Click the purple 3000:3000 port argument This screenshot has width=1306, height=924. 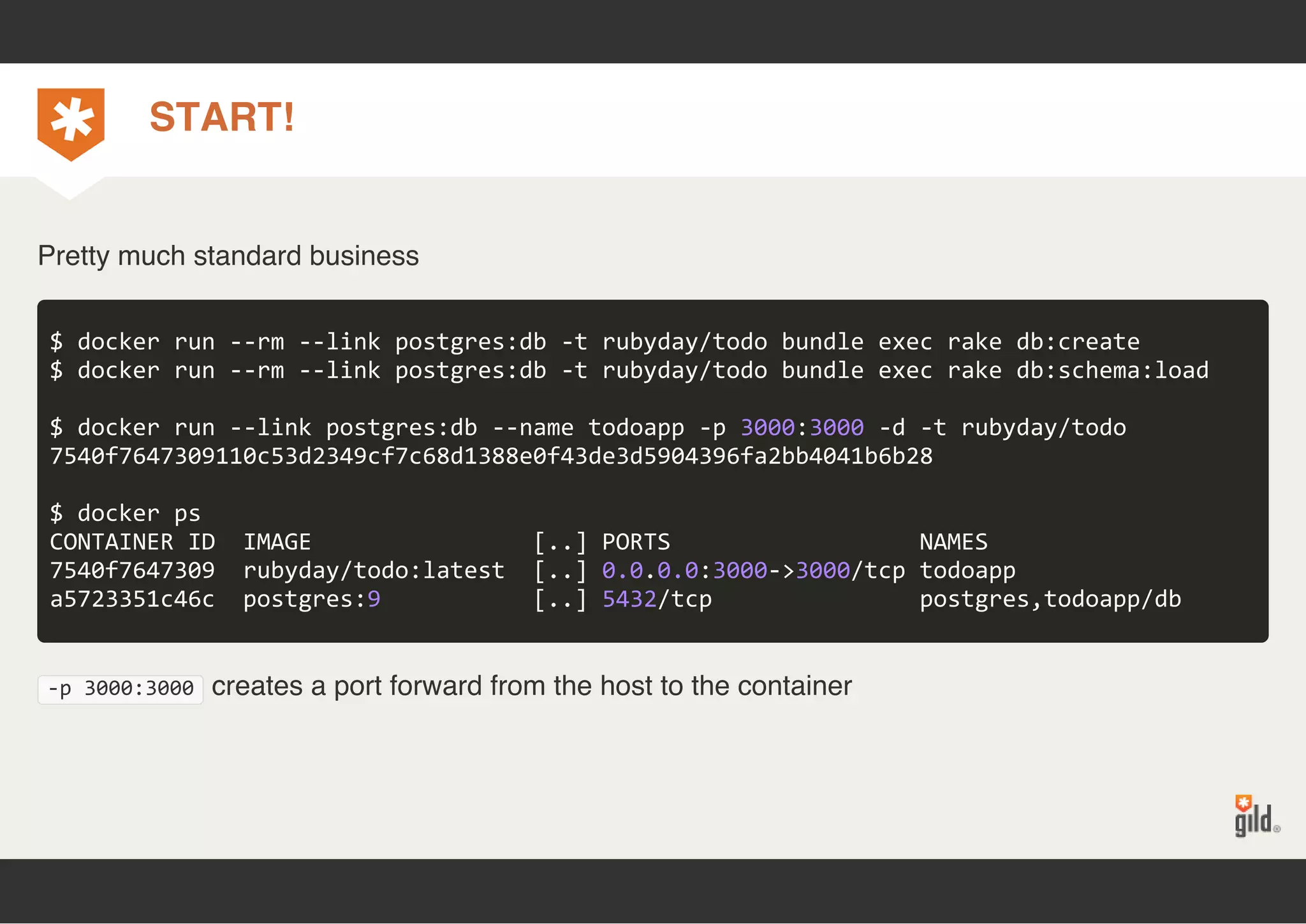click(x=802, y=428)
